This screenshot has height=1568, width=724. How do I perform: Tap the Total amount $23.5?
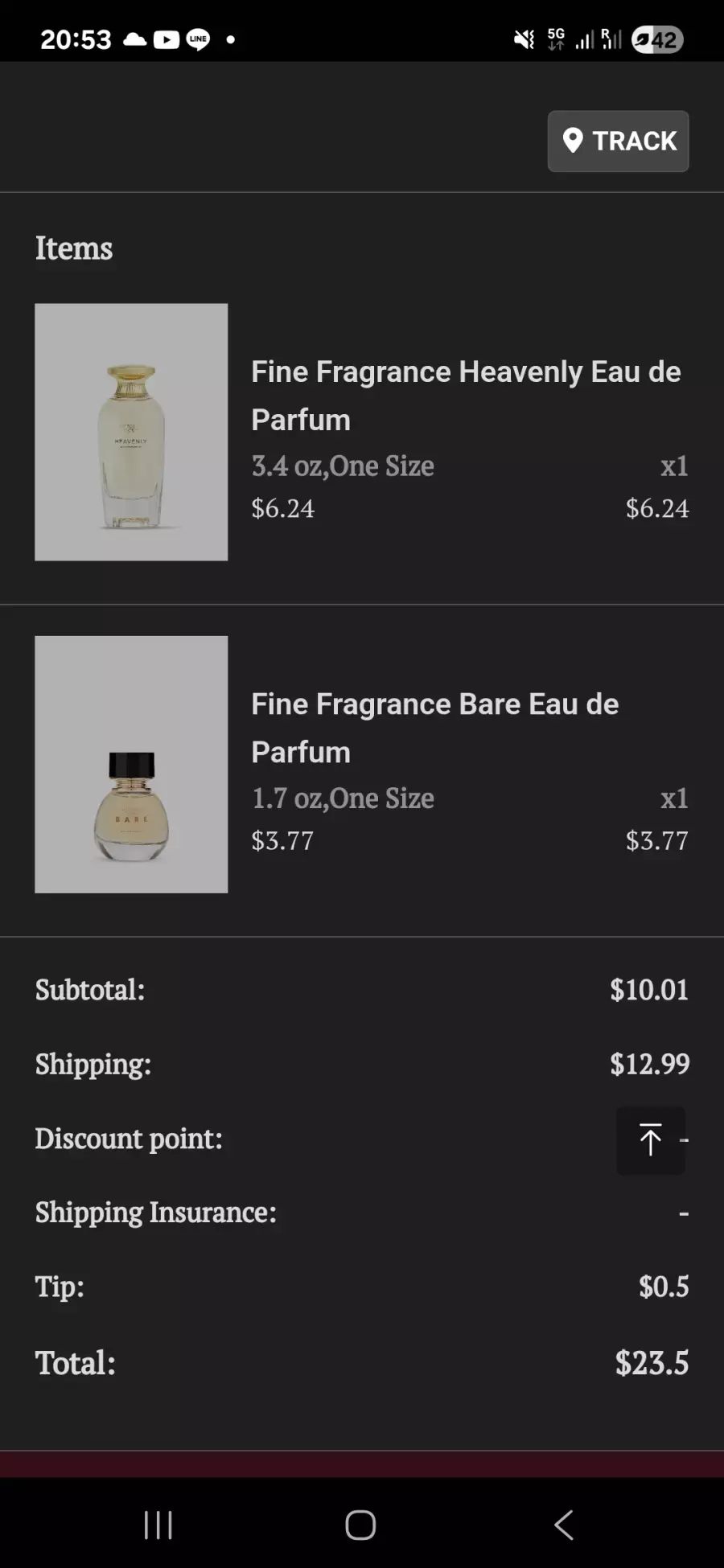click(x=652, y=1363)
